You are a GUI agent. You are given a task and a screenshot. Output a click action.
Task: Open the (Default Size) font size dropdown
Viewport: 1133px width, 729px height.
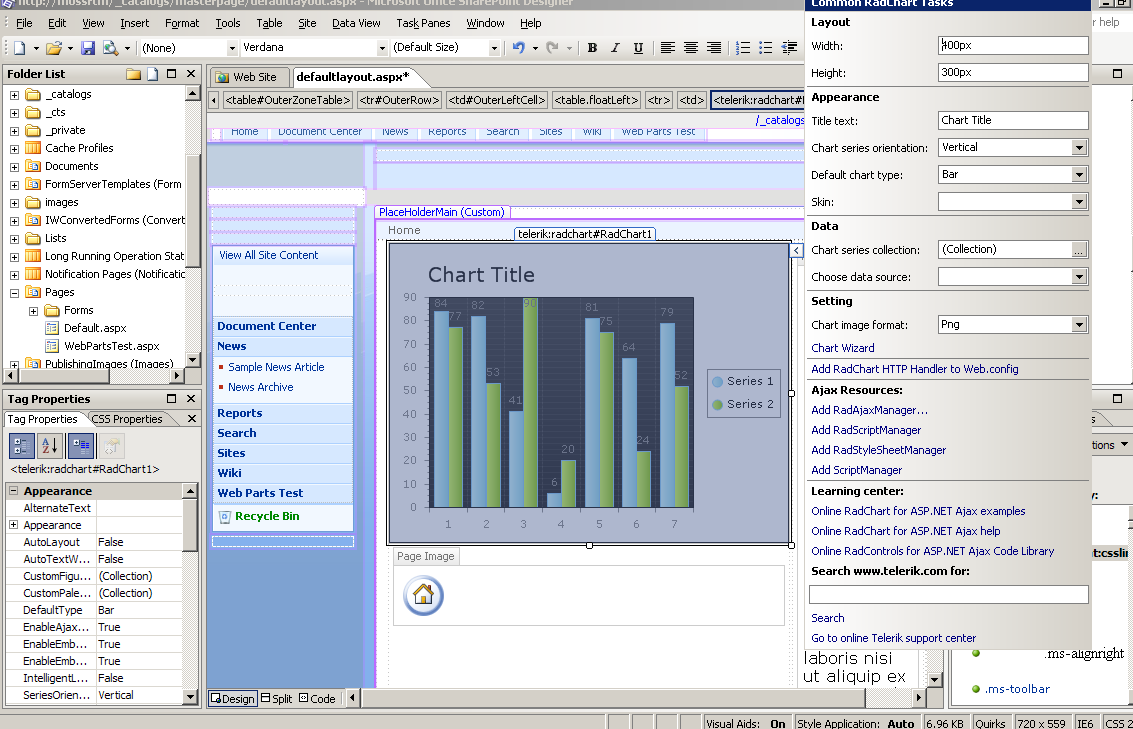[x=494, y=48]
